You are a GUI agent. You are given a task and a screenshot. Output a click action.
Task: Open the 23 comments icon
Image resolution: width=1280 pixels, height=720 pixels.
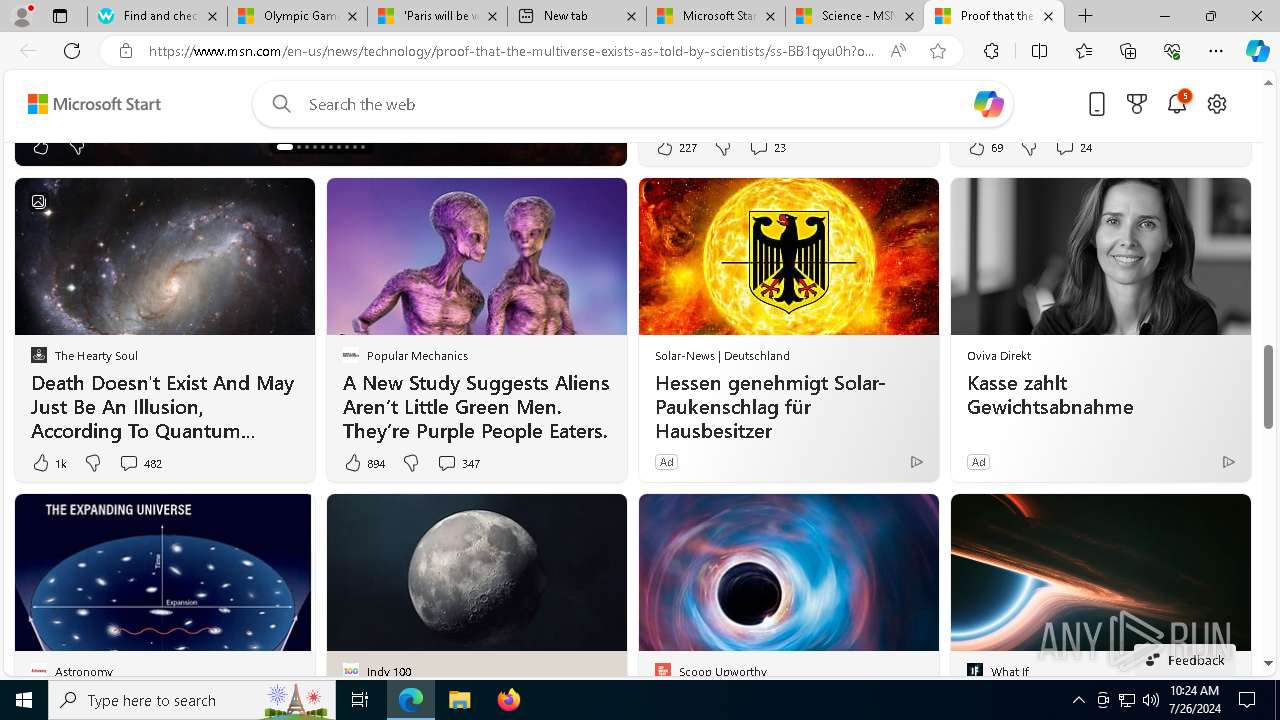(759, 148)
